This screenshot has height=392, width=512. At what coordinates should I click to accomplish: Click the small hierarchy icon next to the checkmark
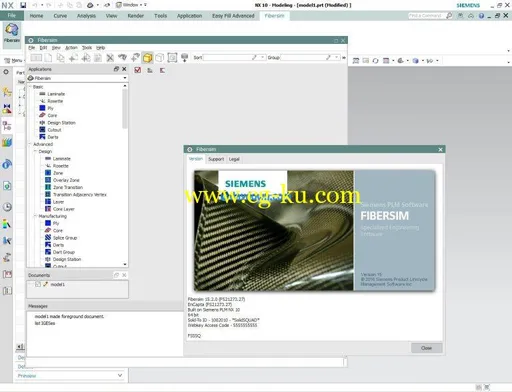click(150, 70)
